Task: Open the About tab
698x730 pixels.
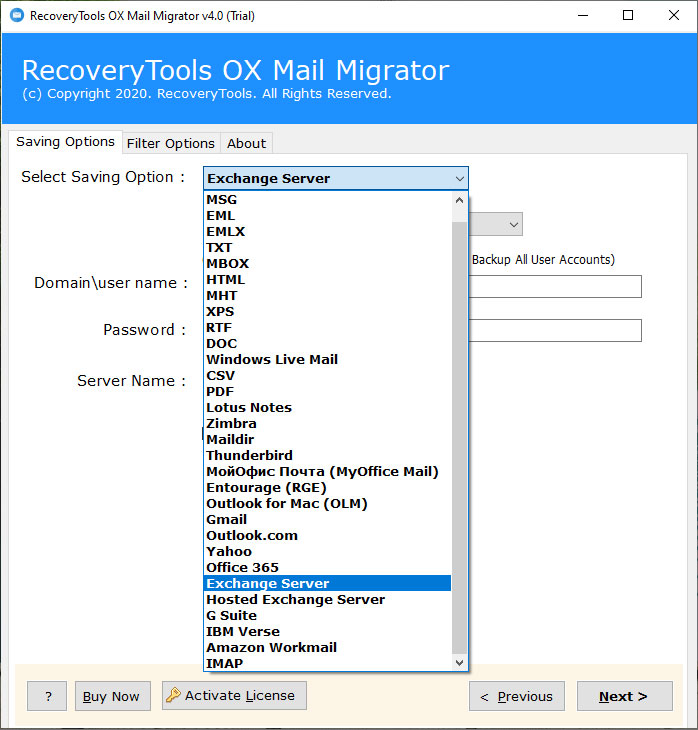Action: tap(246, 143)
